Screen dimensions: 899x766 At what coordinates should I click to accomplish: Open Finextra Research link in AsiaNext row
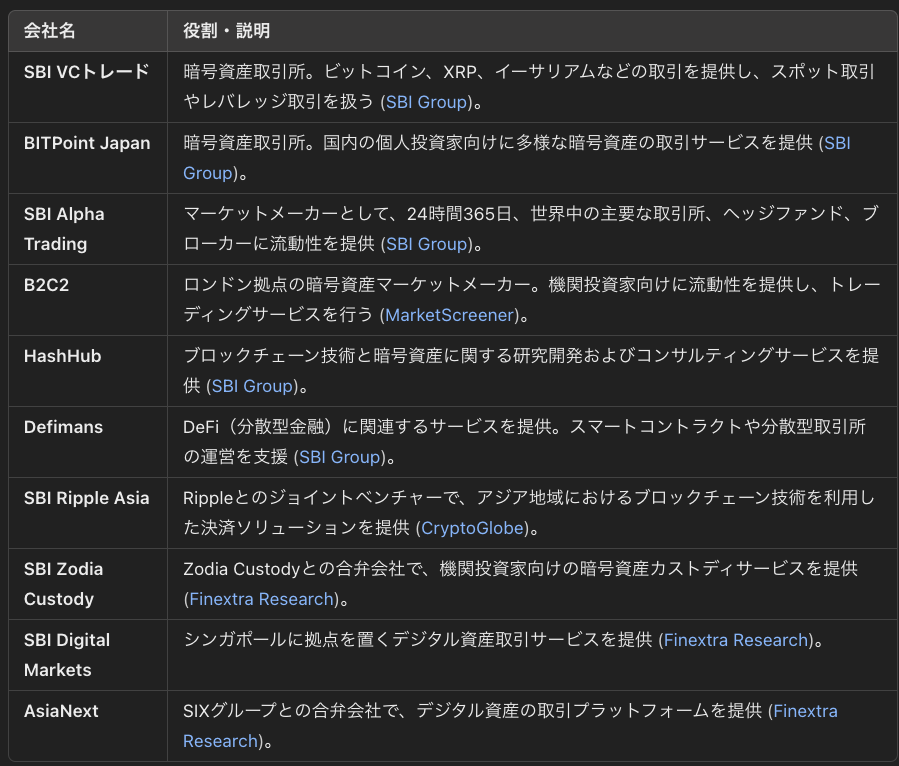coord(805,712)
